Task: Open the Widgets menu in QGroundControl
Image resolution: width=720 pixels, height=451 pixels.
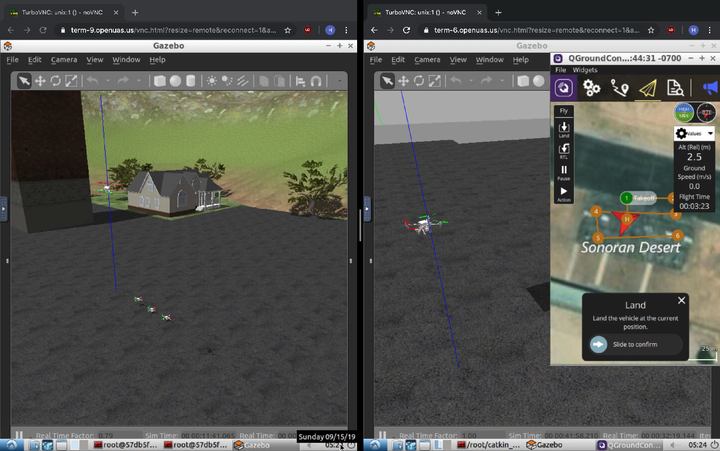Action: pyautogui.click(x=585, y=70)
